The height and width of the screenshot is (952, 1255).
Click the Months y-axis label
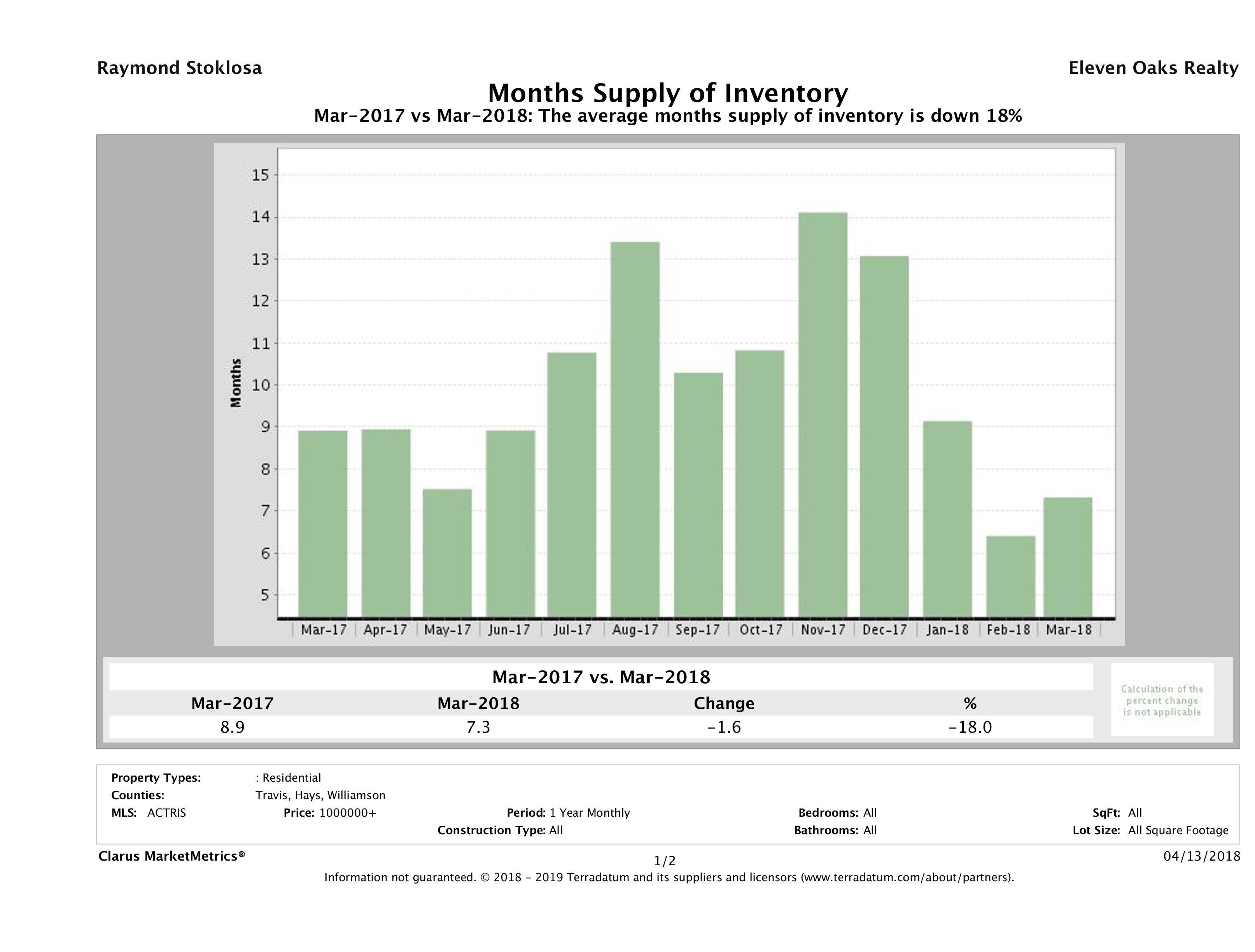coord(236,383)
